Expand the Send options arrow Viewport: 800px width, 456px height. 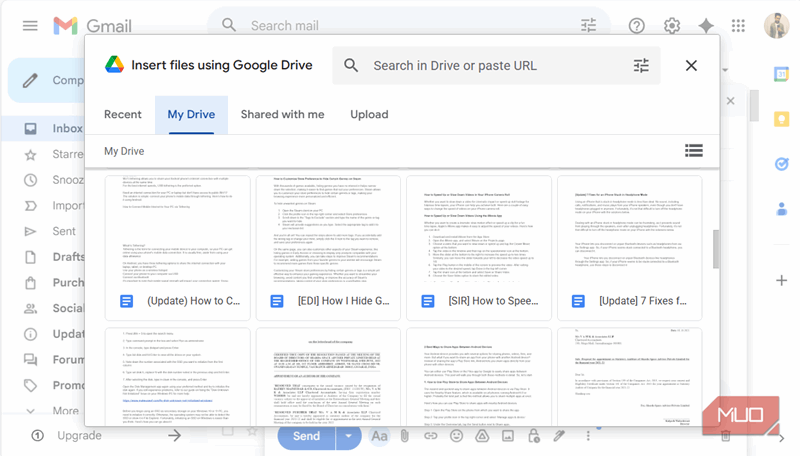348,436
